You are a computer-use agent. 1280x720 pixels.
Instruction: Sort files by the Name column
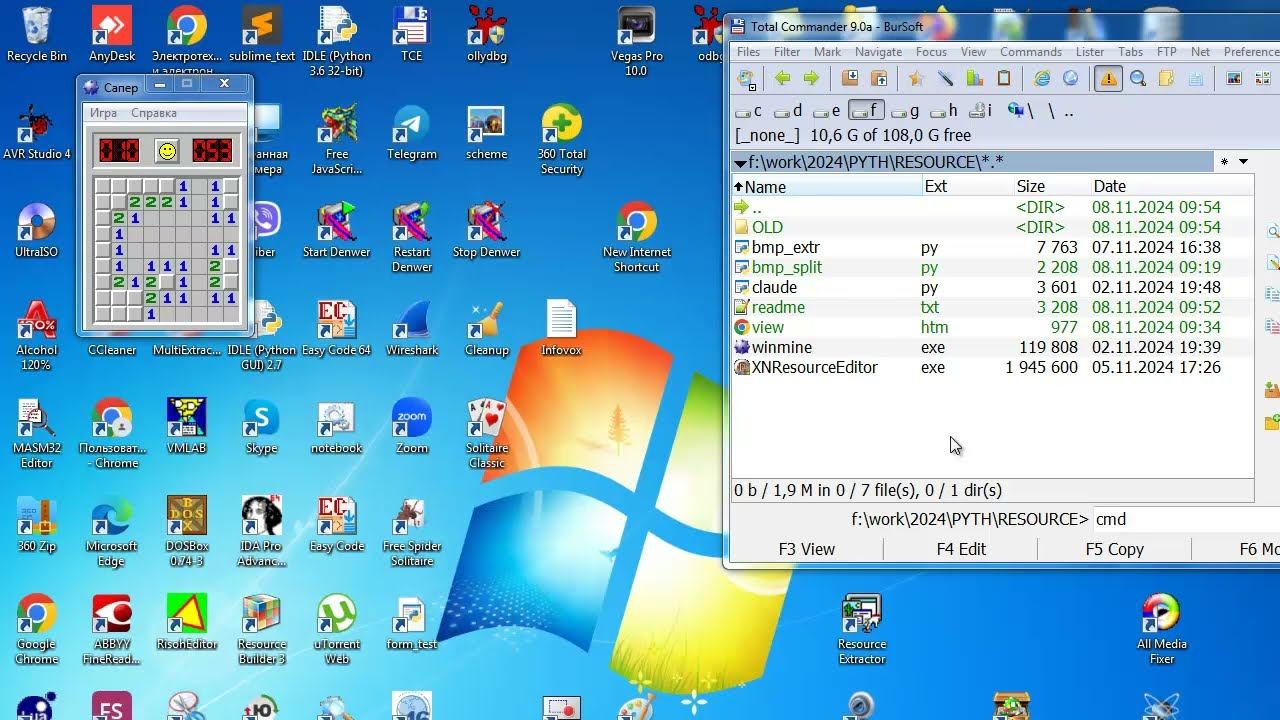point(827,186)
